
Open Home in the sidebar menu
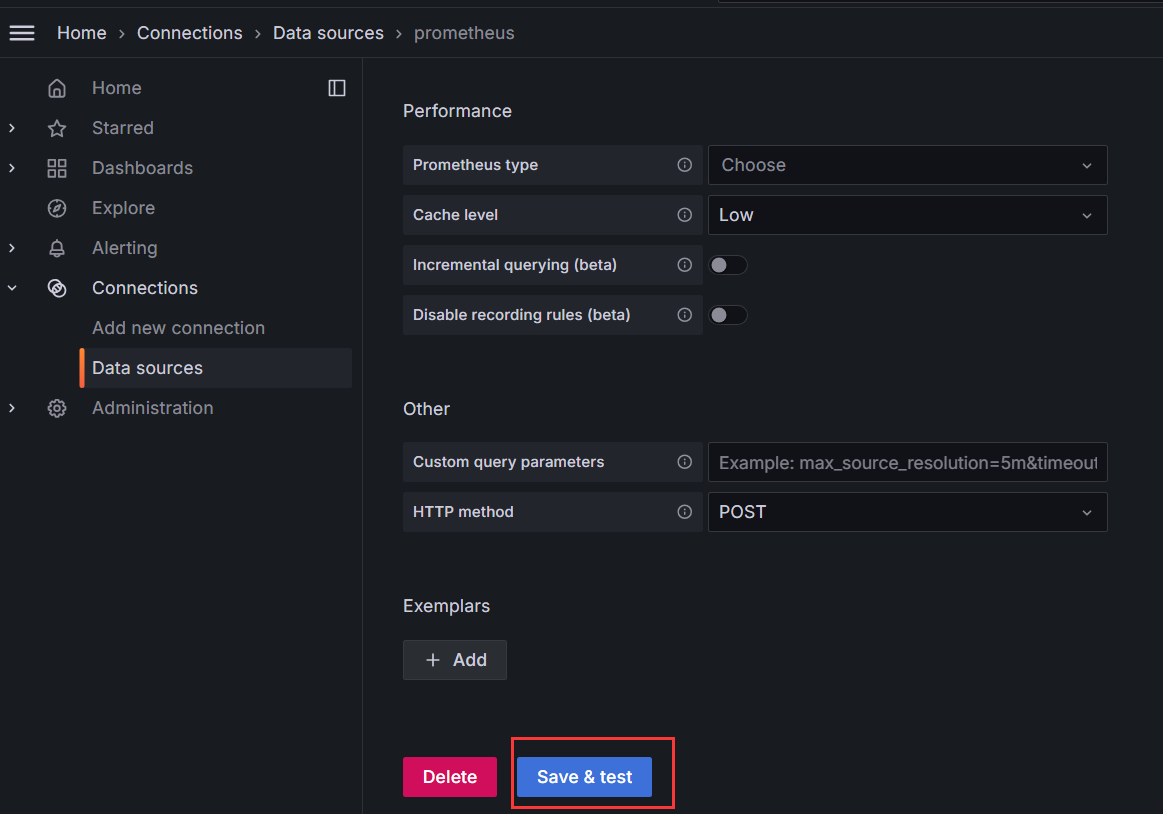pyautogui.click(x=116, y=88)
